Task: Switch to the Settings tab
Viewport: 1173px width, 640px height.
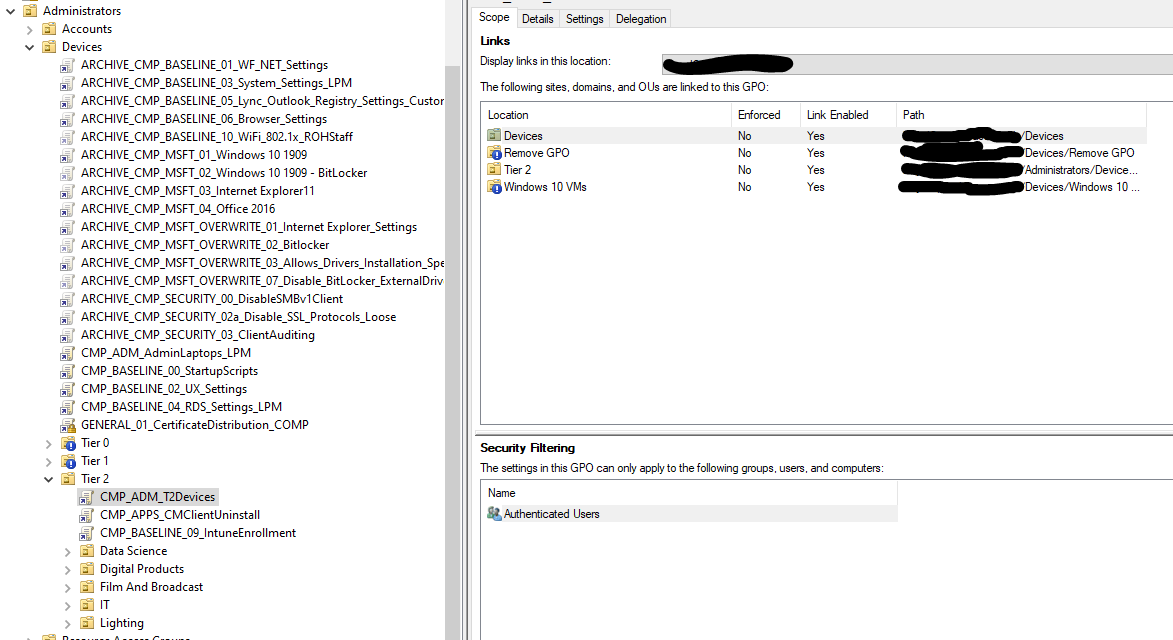Action: pyautogui.click(x=584, y=19)
